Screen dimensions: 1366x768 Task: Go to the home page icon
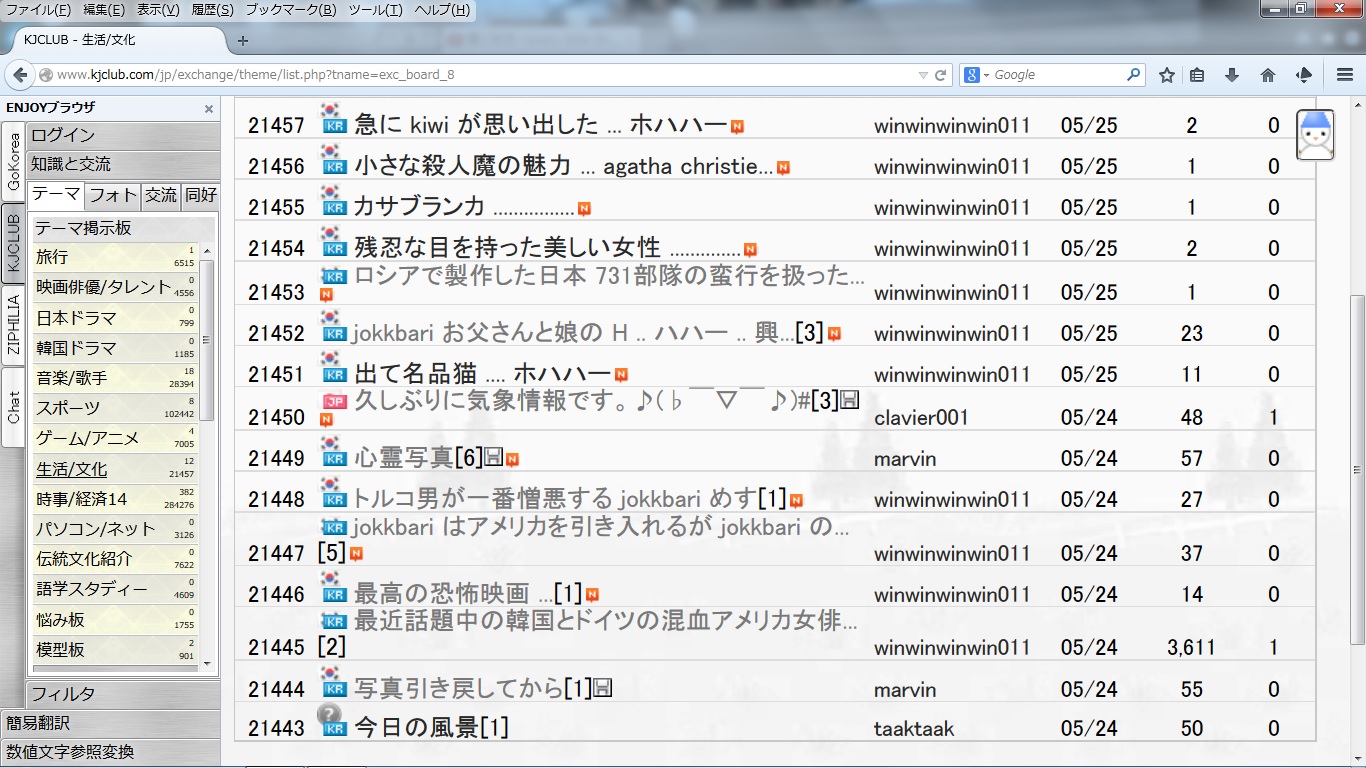pos(1268,75)
